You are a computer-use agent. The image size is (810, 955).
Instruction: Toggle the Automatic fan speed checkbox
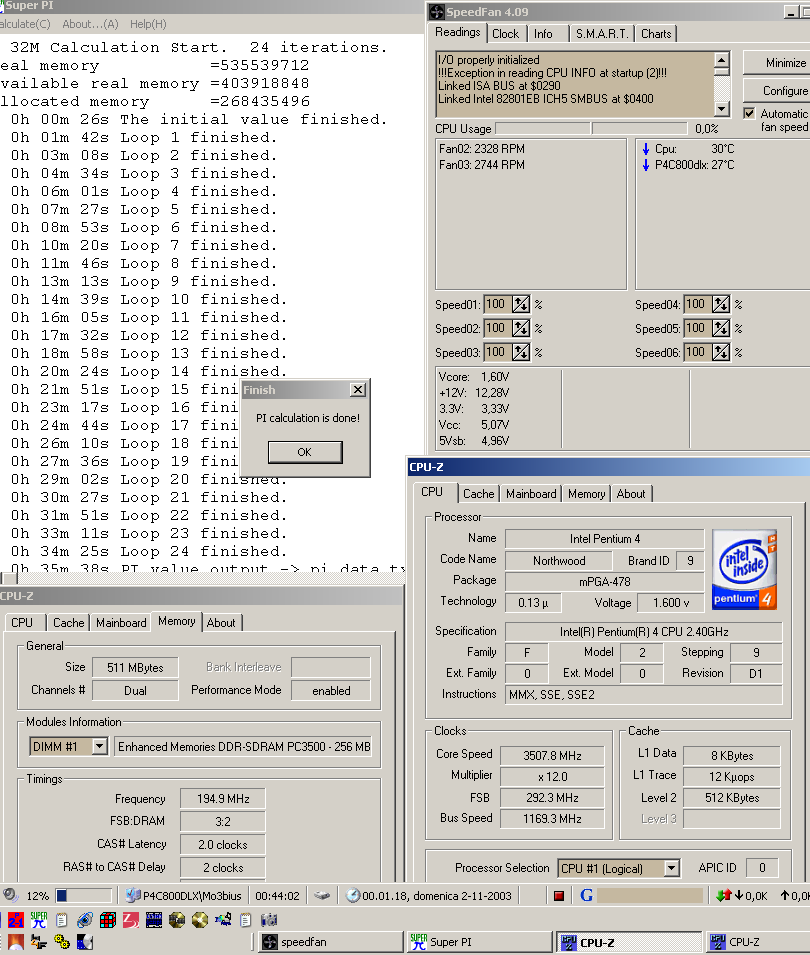749,113
